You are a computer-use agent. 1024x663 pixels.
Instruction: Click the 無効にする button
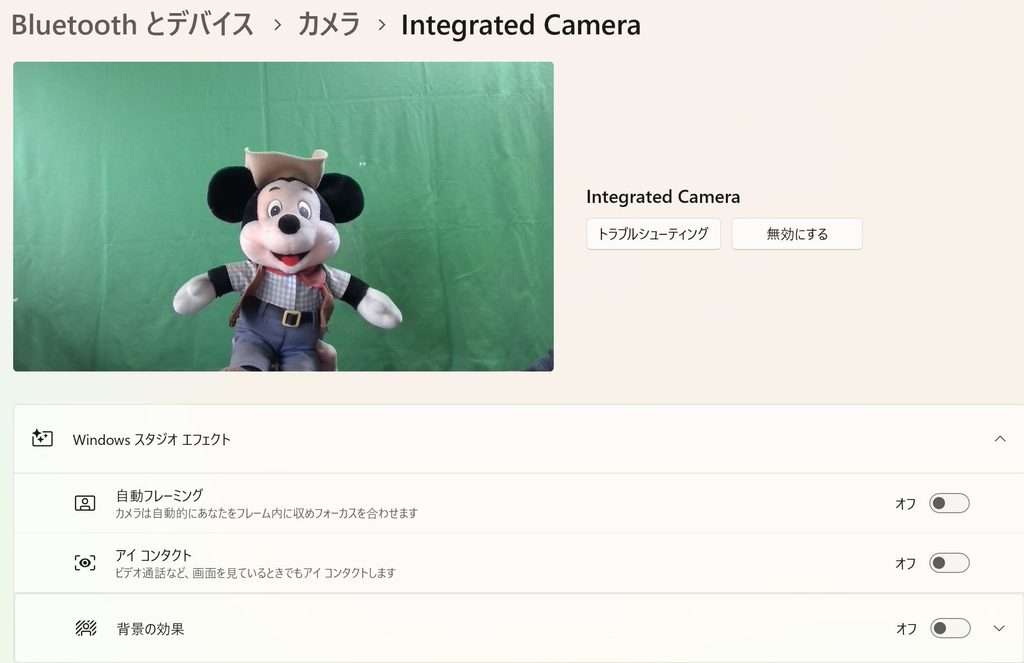[x=797, y=234]
